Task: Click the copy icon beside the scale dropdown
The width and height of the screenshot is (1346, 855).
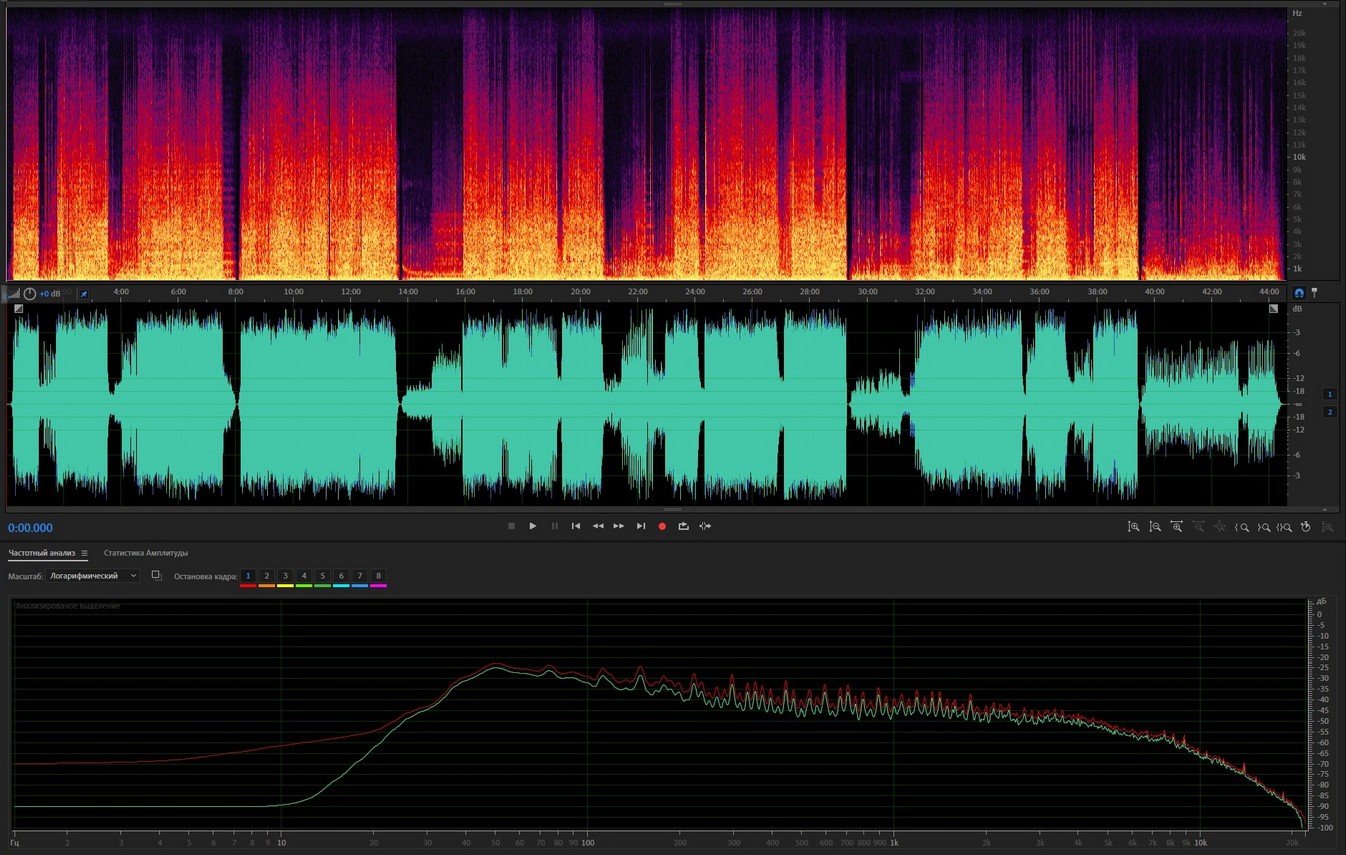Action: coord(156,576)
